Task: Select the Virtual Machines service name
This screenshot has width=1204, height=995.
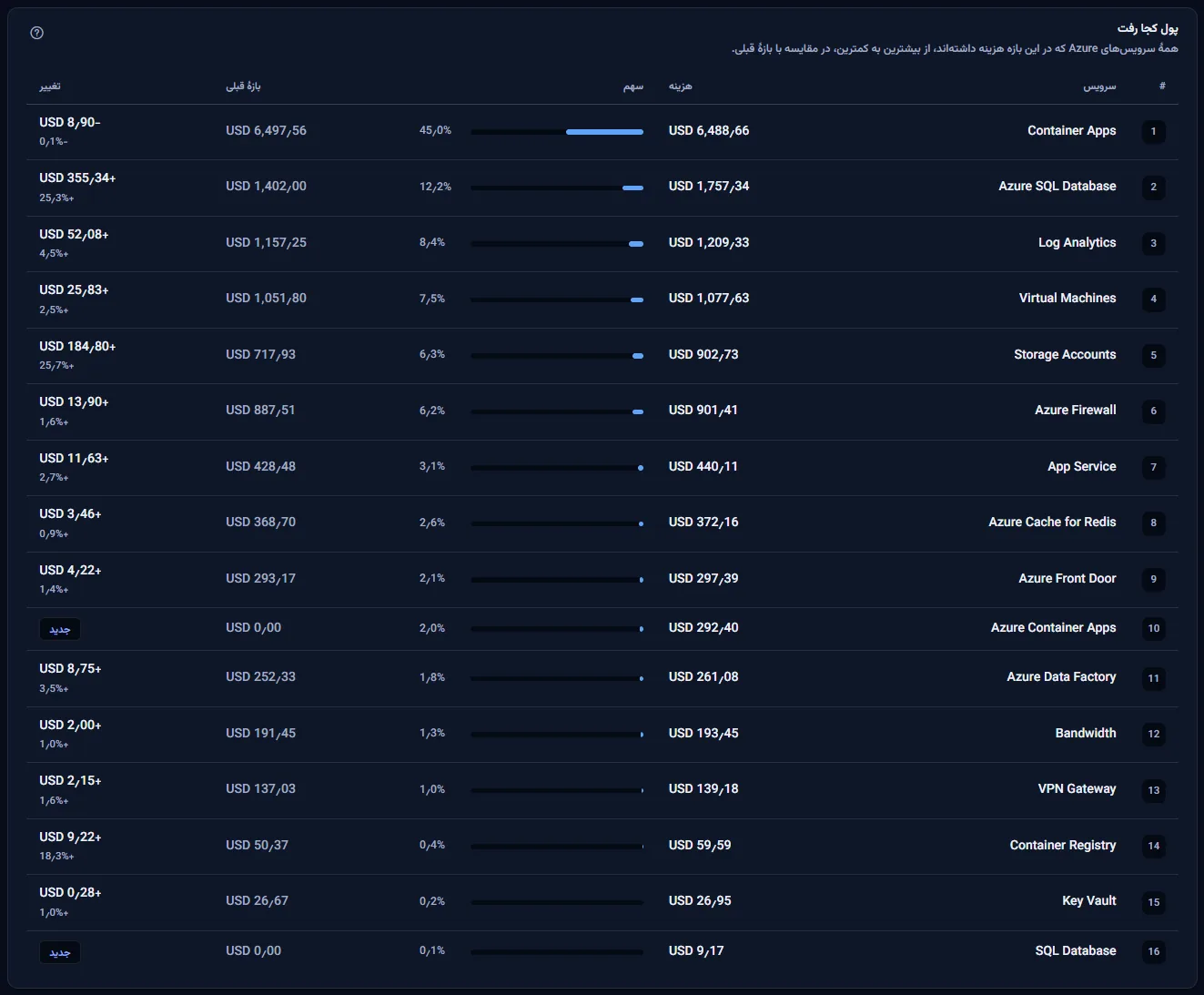Action: 1067,298
